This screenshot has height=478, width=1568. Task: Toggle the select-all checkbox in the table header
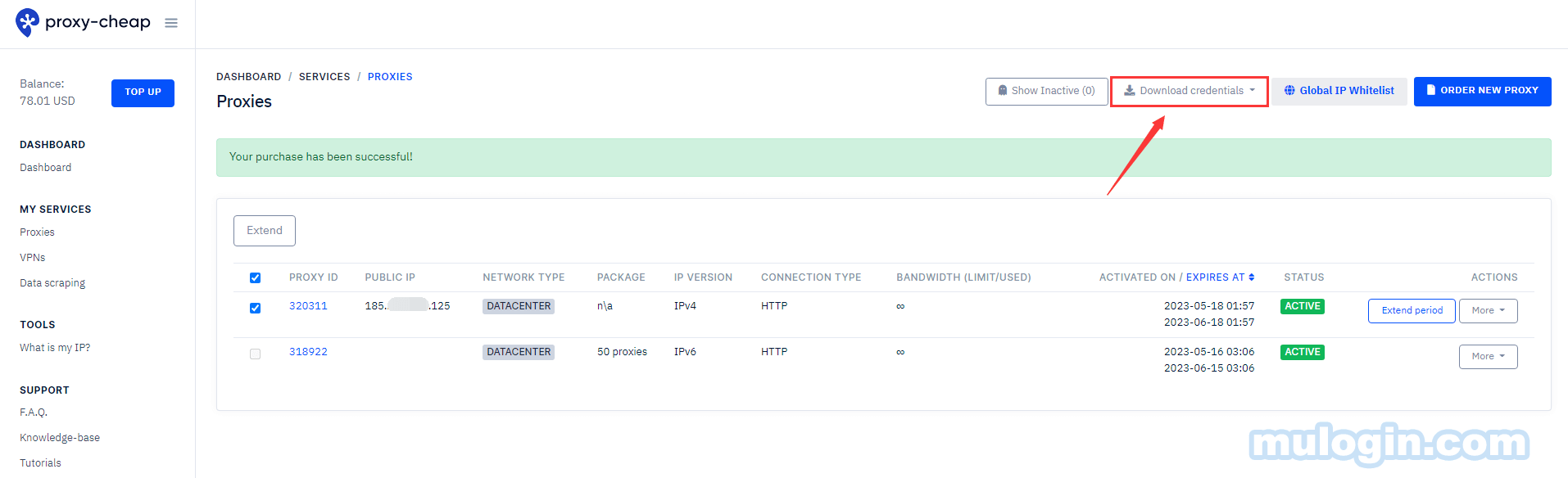[x=255, y=277]
